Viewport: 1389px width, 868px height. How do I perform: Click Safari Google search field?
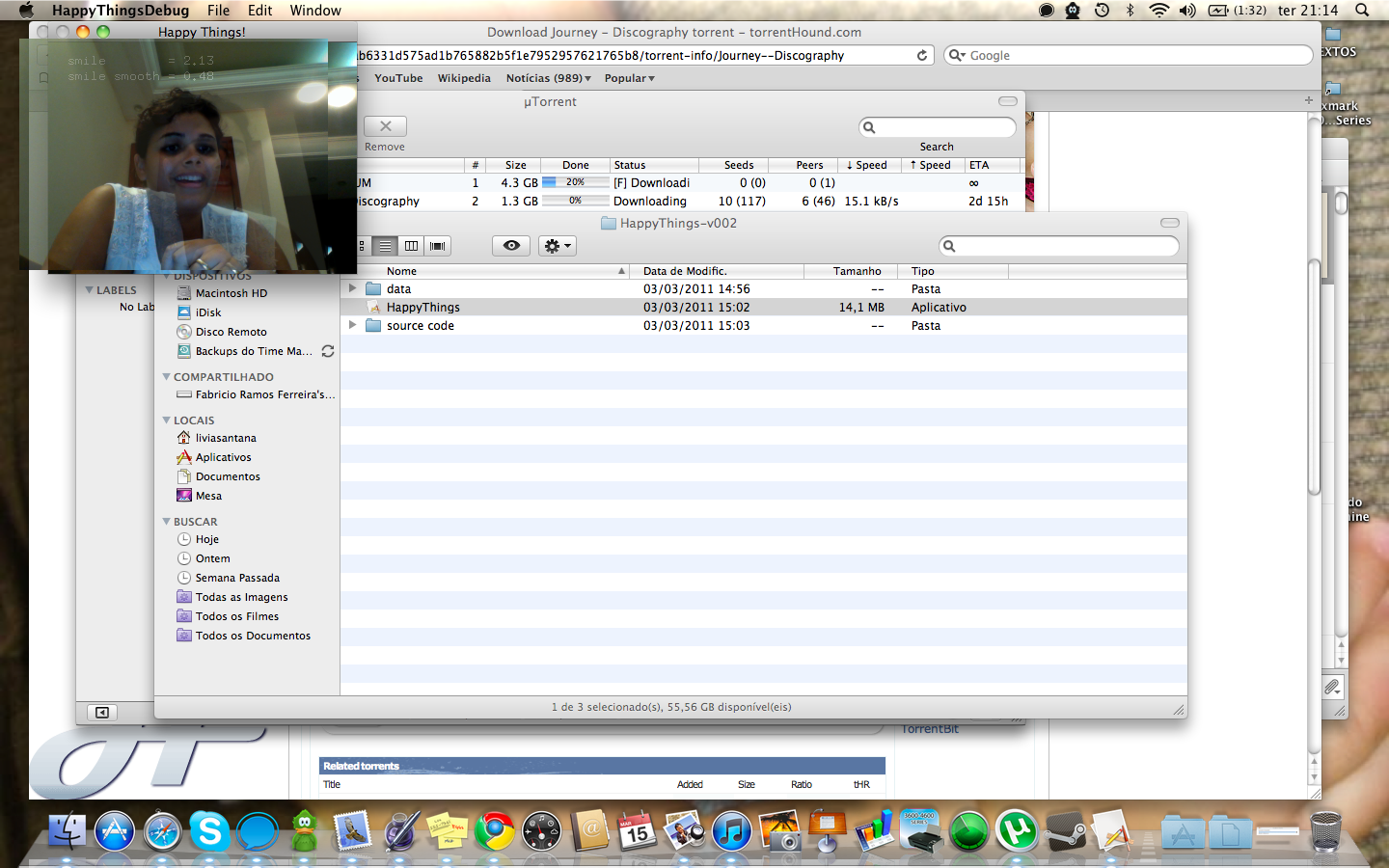[1128, 55]
